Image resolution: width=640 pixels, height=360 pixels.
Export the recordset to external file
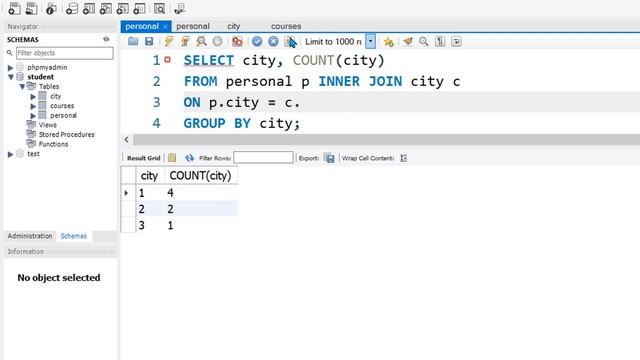[x=329, y=158]
